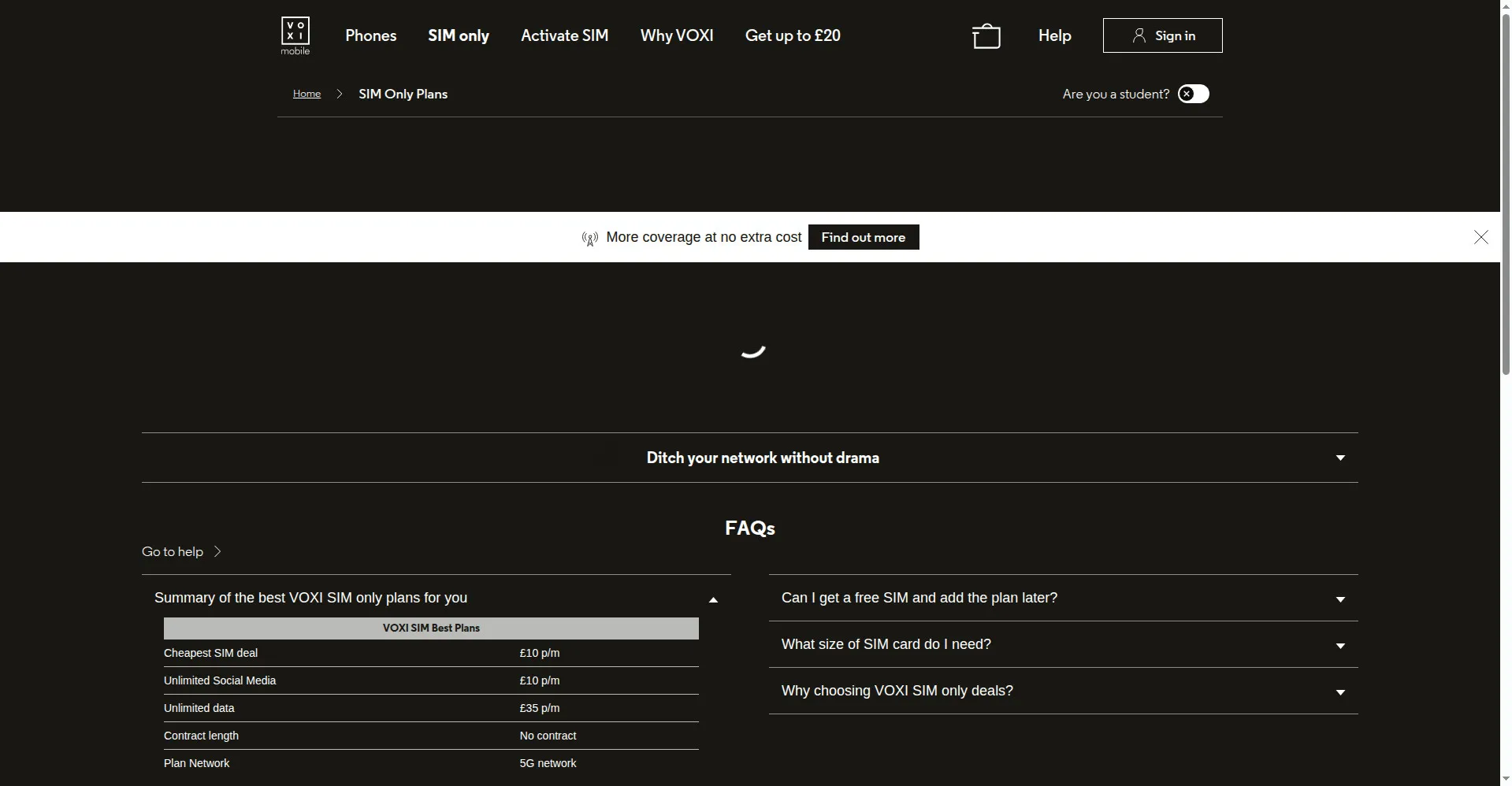Click the '£35 p/m' value
This screenshot has height=786, width=1512.
point(540,708)
